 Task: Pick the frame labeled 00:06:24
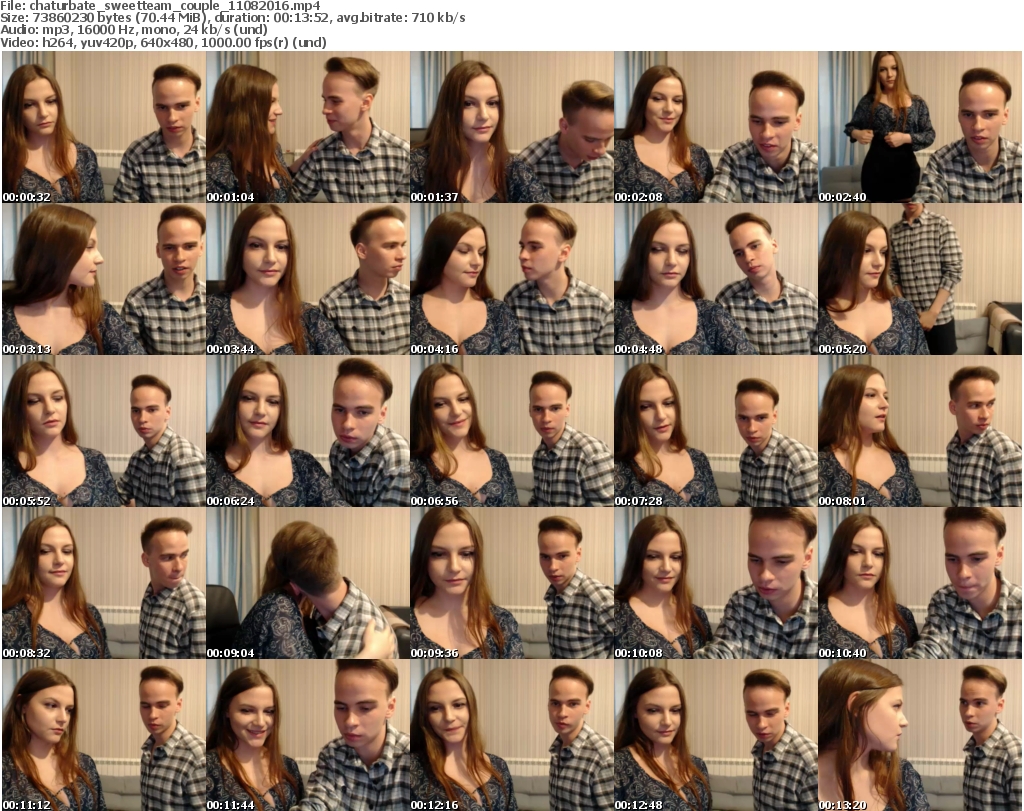(308, 432)
